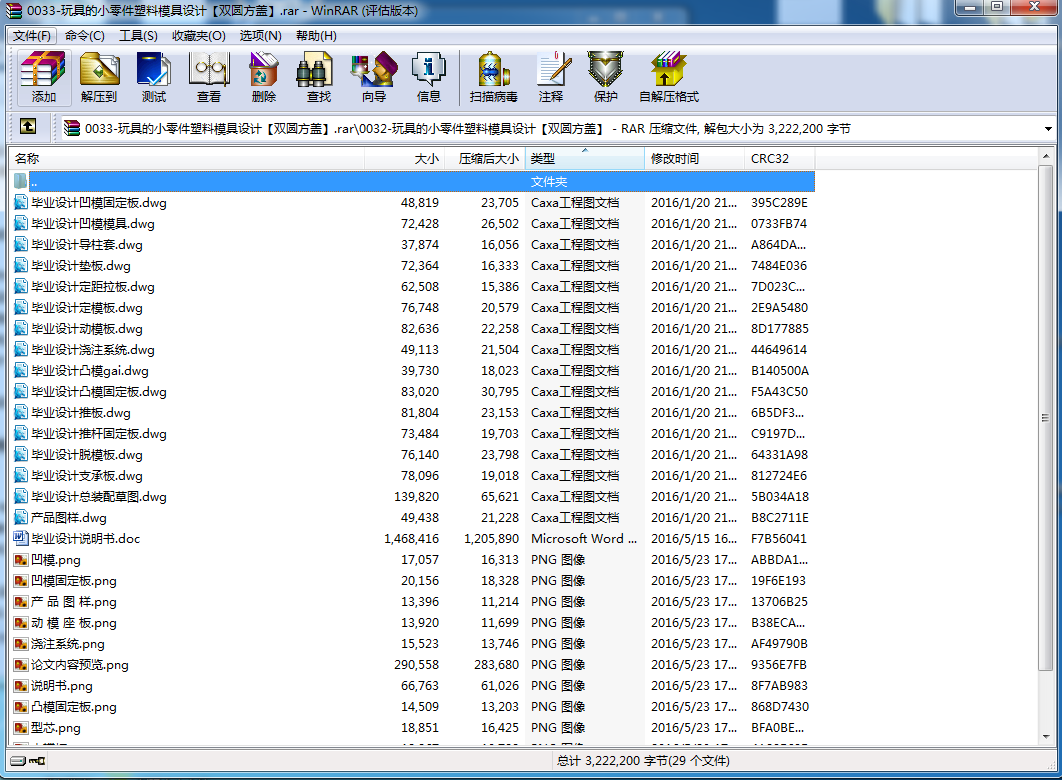The image size is (1062, 780).
Task: Open the 收藏夹(O) menu
Action: [x=198, y=36]
